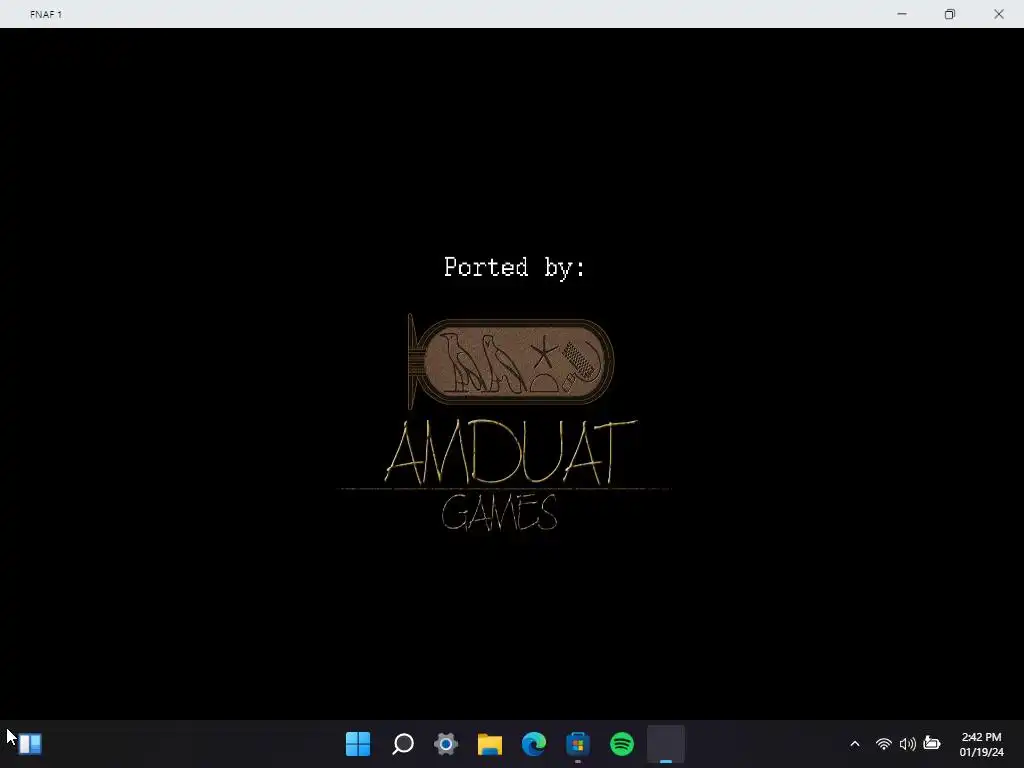
Task: Launch Settings gear from taskbar
Action: point(446,743)
